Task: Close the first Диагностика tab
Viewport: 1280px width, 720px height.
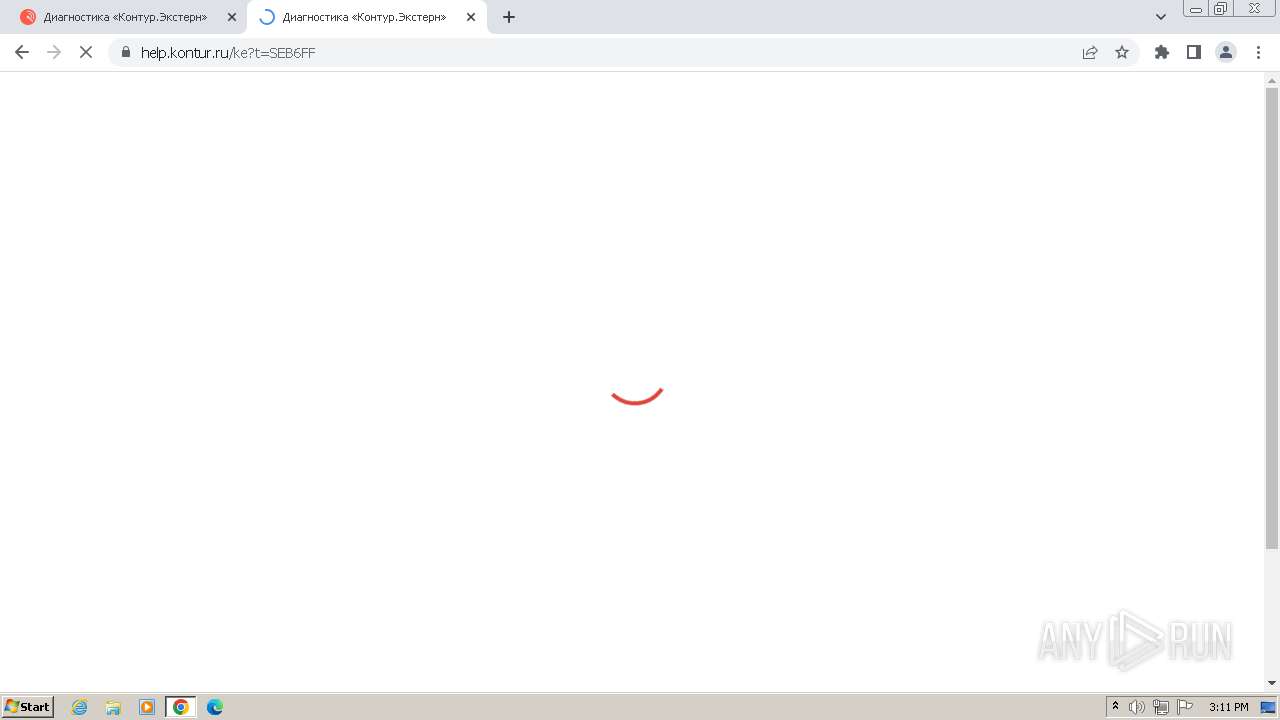Action: [232, 17]
